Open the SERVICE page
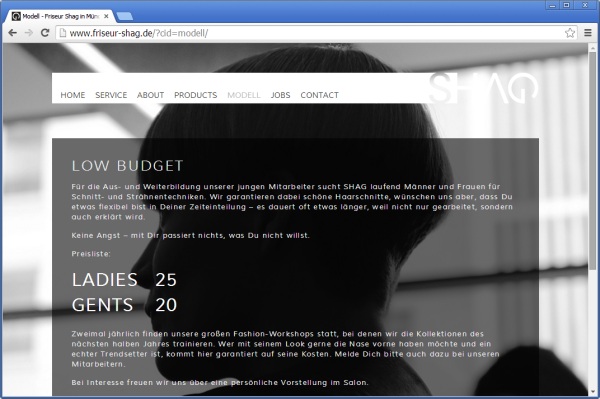The width and height of the screenshot is (600, 399). click(111, 95)
